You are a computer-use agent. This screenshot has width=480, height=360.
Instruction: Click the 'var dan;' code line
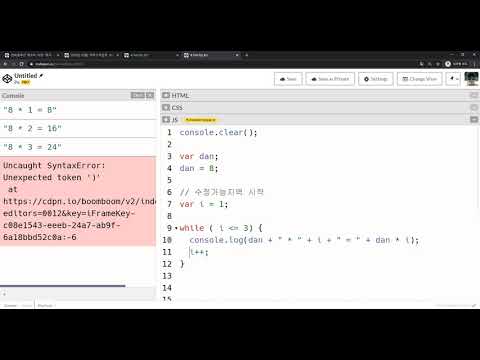(199, 156)
